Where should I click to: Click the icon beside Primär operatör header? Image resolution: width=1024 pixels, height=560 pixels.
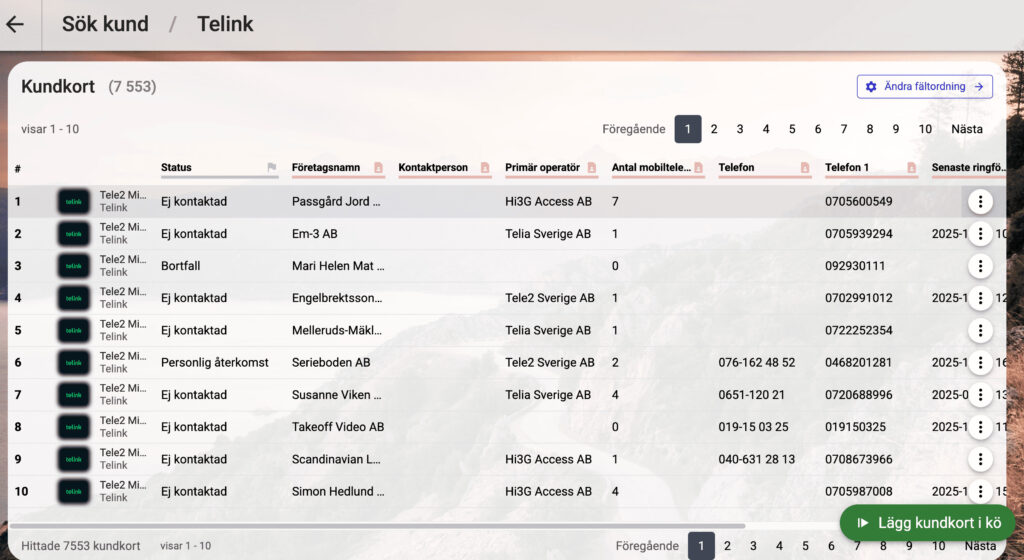point(592,168)
